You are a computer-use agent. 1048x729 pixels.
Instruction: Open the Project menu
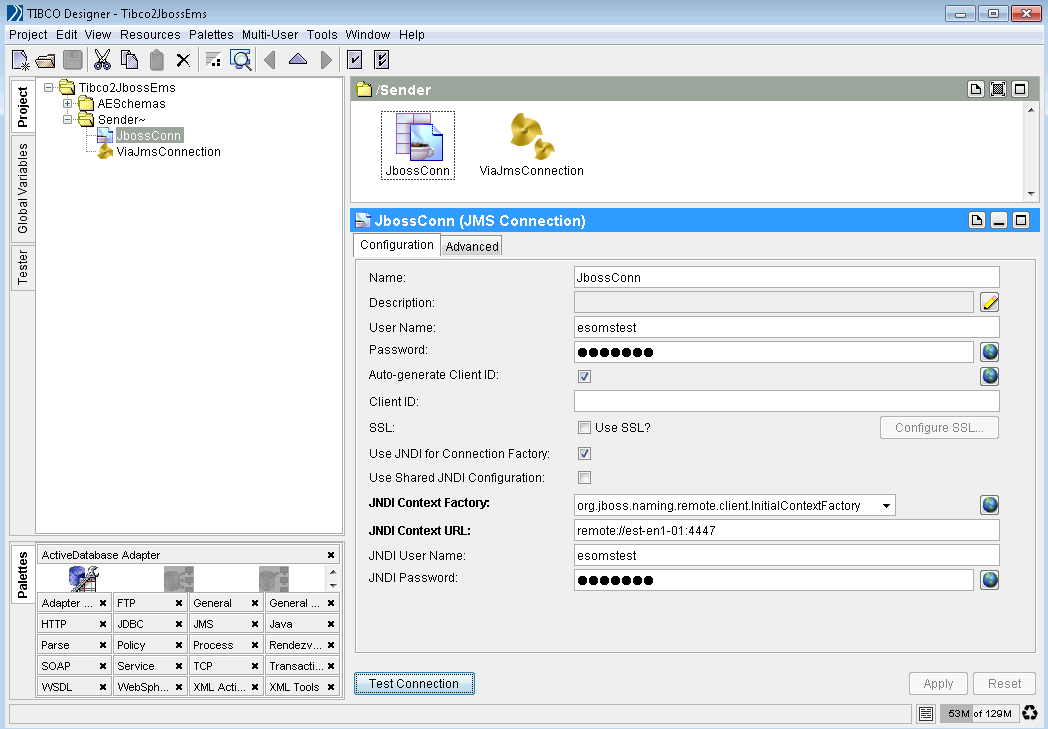[x=28, y=35]
